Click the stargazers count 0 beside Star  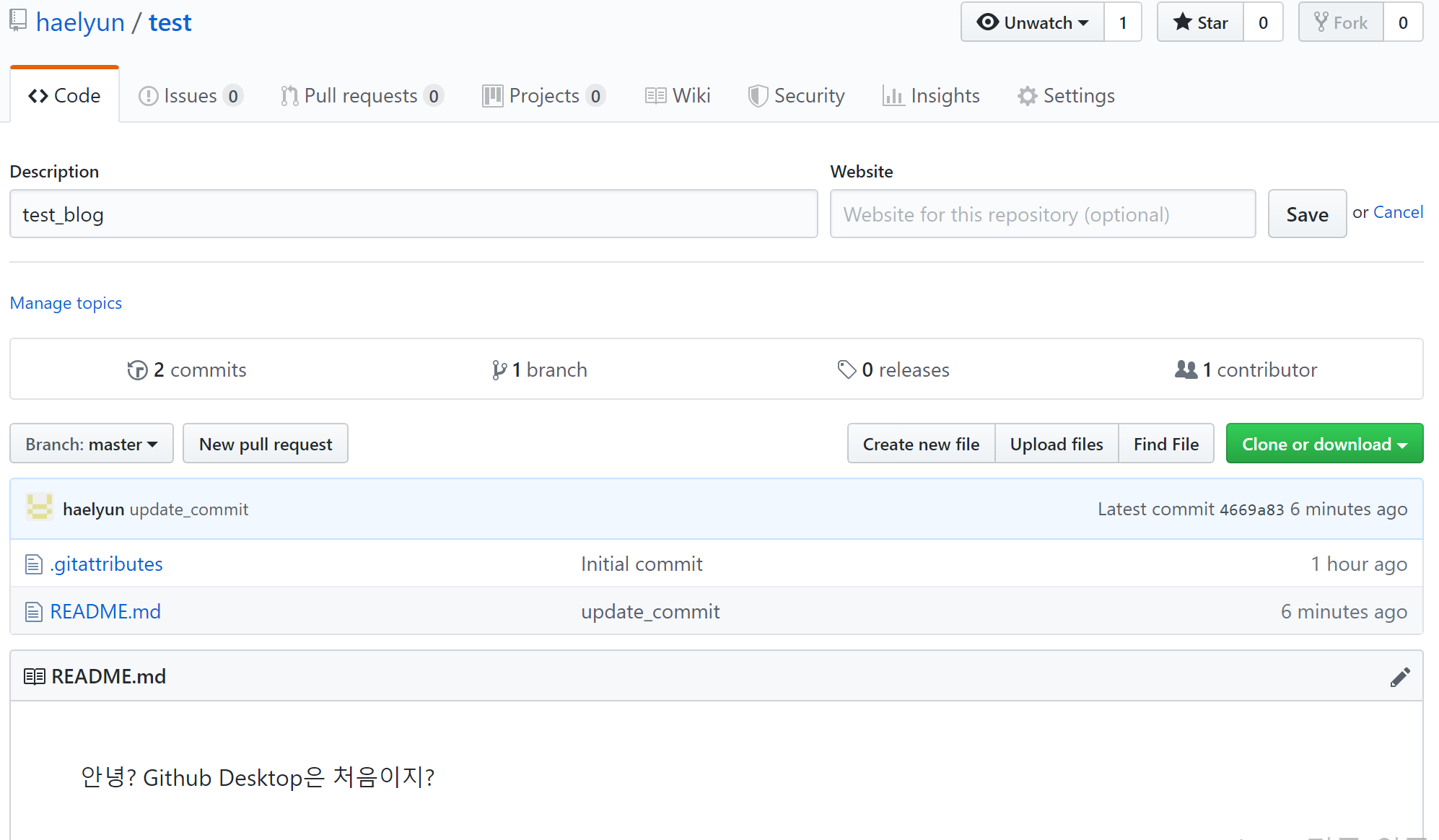point(1263,22)
